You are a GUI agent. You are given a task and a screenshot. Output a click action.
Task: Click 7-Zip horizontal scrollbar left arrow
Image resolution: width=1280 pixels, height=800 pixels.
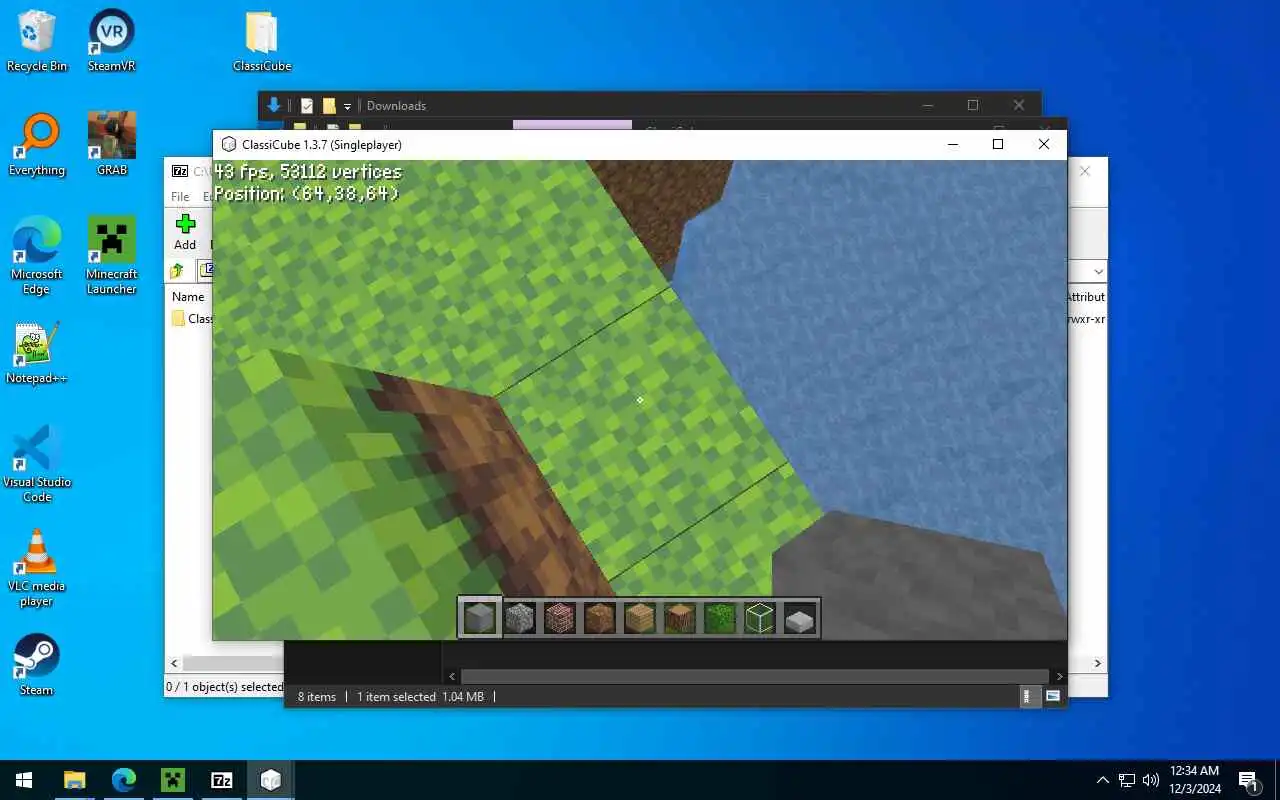point(175,663)
